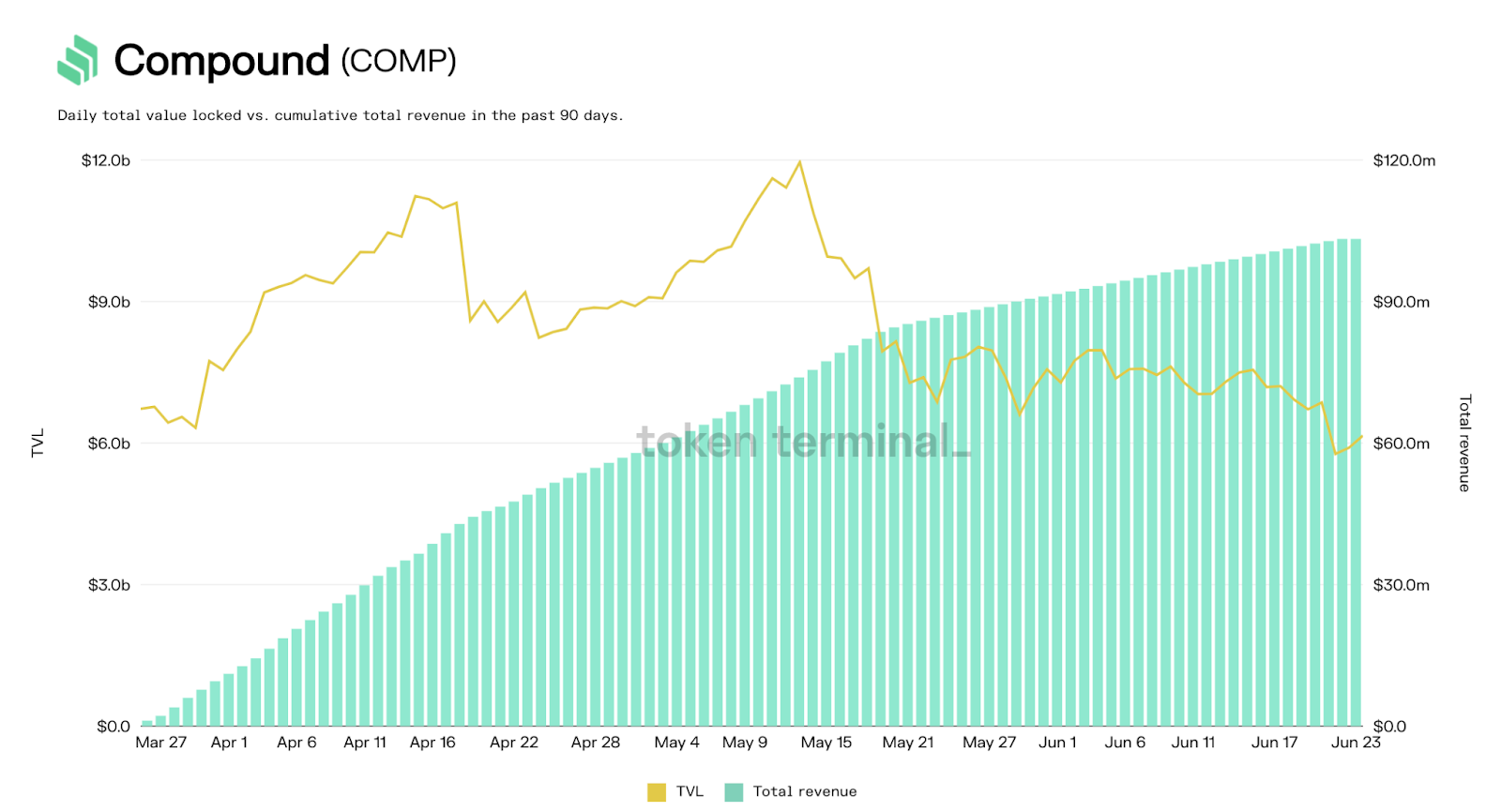1501x812 pixels.
Task: Click the token terminal watermark
Action: click(x=802, y=442)
